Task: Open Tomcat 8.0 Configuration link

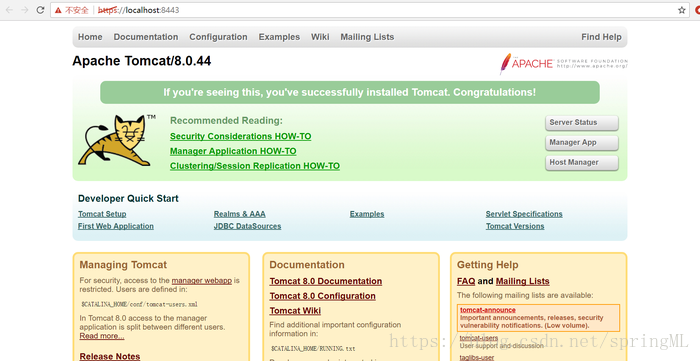Action: tap(322, 296)
